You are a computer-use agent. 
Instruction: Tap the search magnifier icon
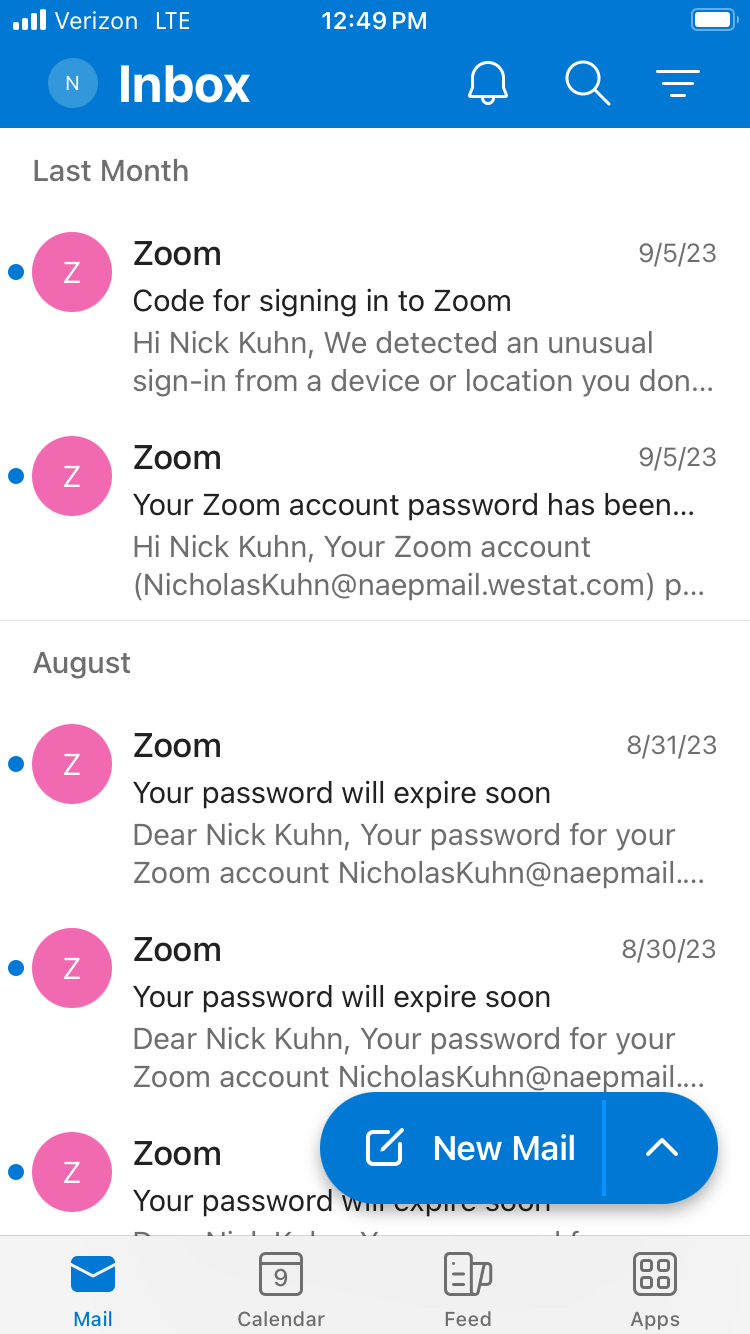[588, 83]
